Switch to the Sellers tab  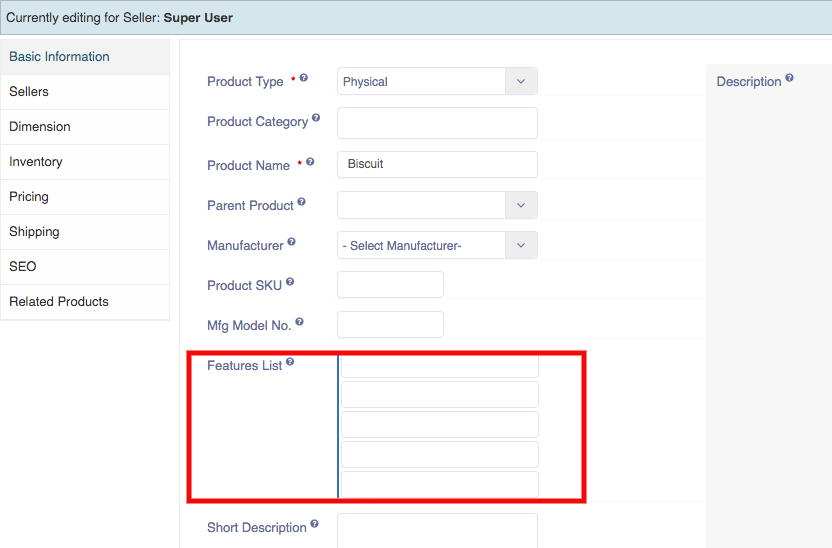coord(85,92)
